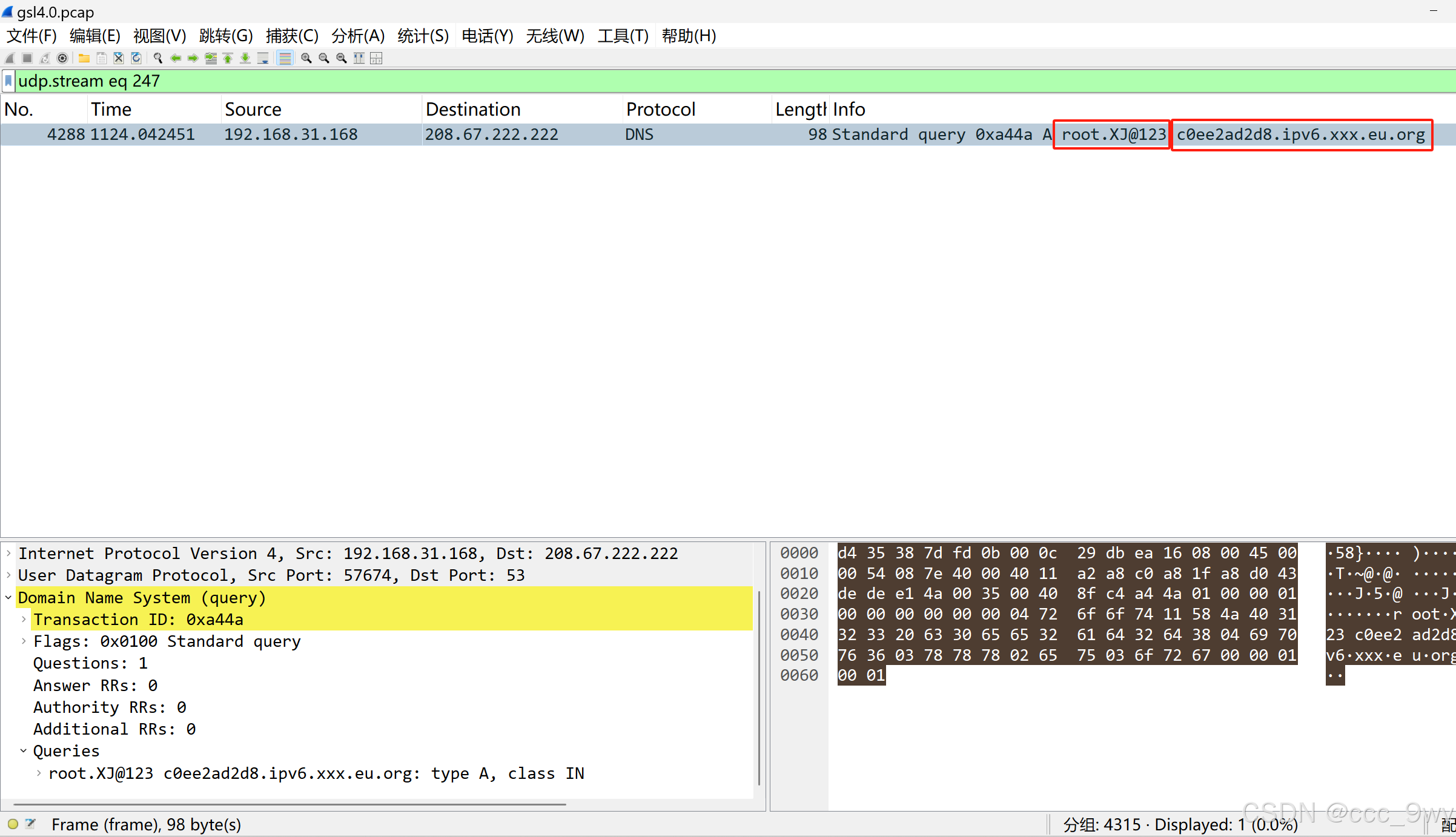
Task: Jump to first packet icon
Action: 228,58
